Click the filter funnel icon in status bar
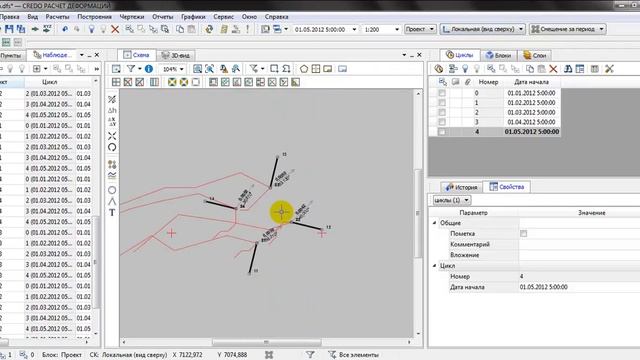640x360 pixels. 310,355
